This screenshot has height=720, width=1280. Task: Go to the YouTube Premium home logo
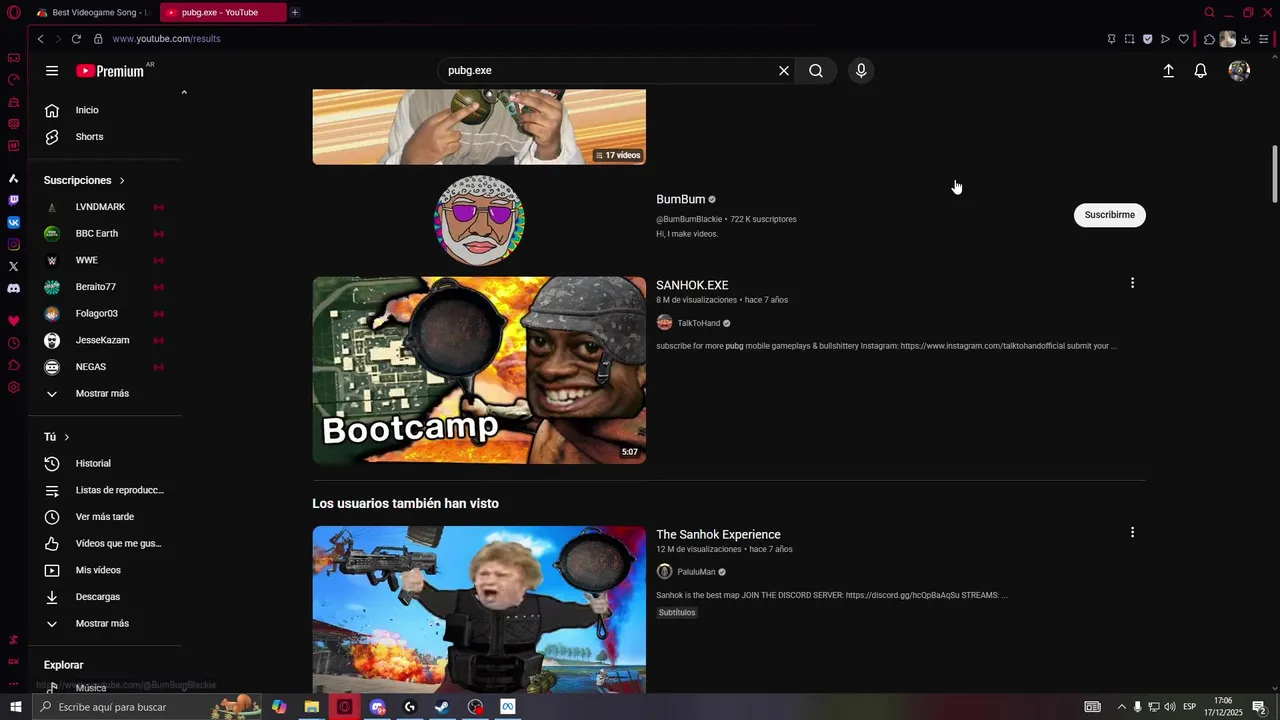tap(110, 71)
